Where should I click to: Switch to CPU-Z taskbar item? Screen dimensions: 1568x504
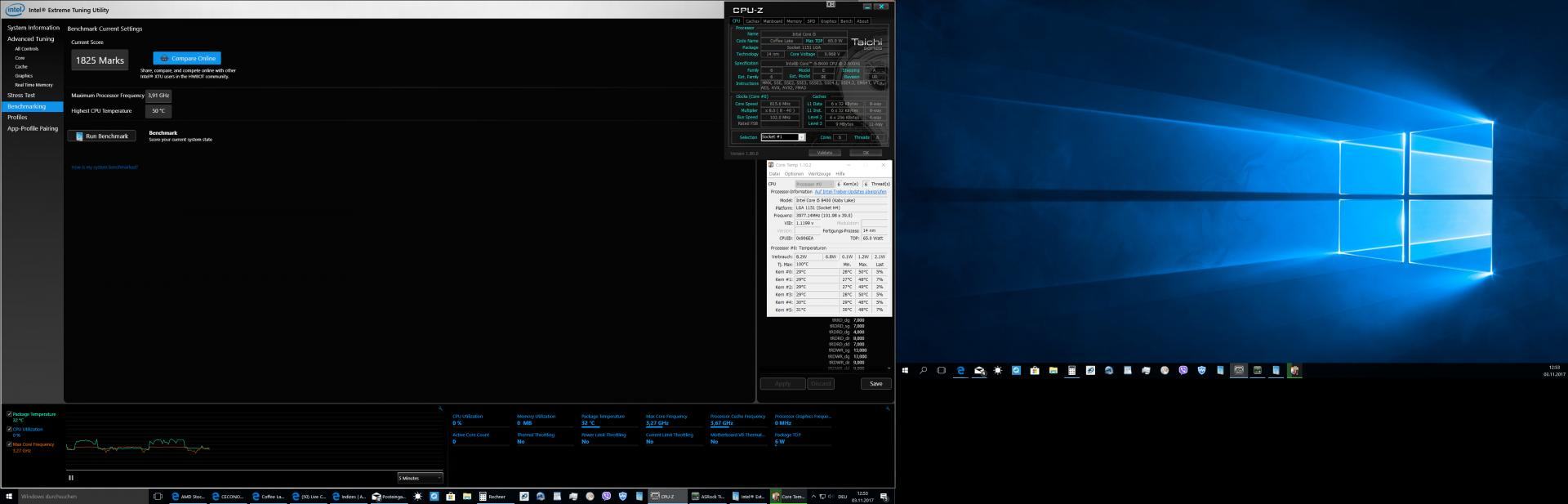click(x=667, y=496)
